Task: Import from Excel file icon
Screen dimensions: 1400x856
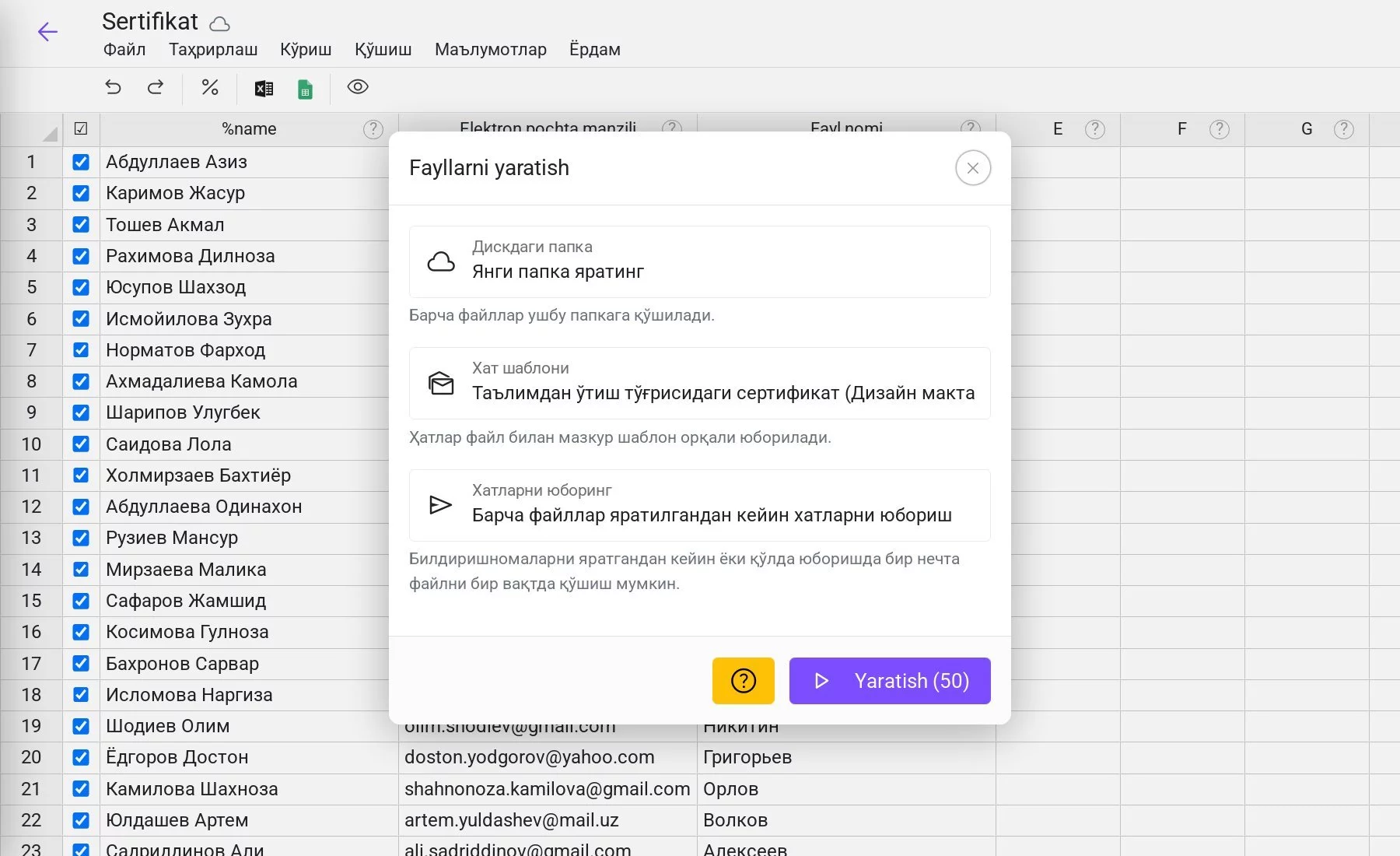Action: pyautogui.click(x=264, y=89)
